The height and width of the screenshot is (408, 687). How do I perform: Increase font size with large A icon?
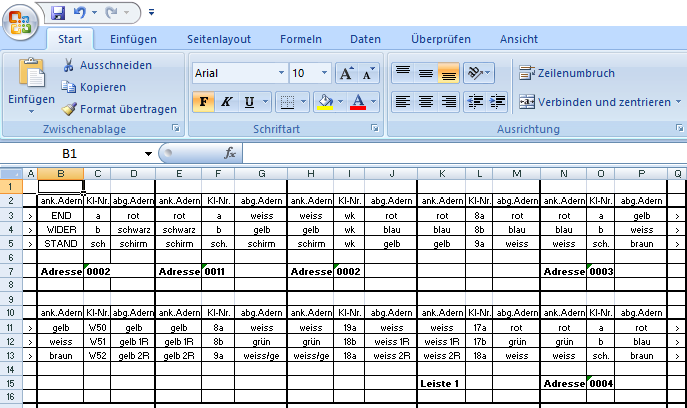(x=346, y=73)
